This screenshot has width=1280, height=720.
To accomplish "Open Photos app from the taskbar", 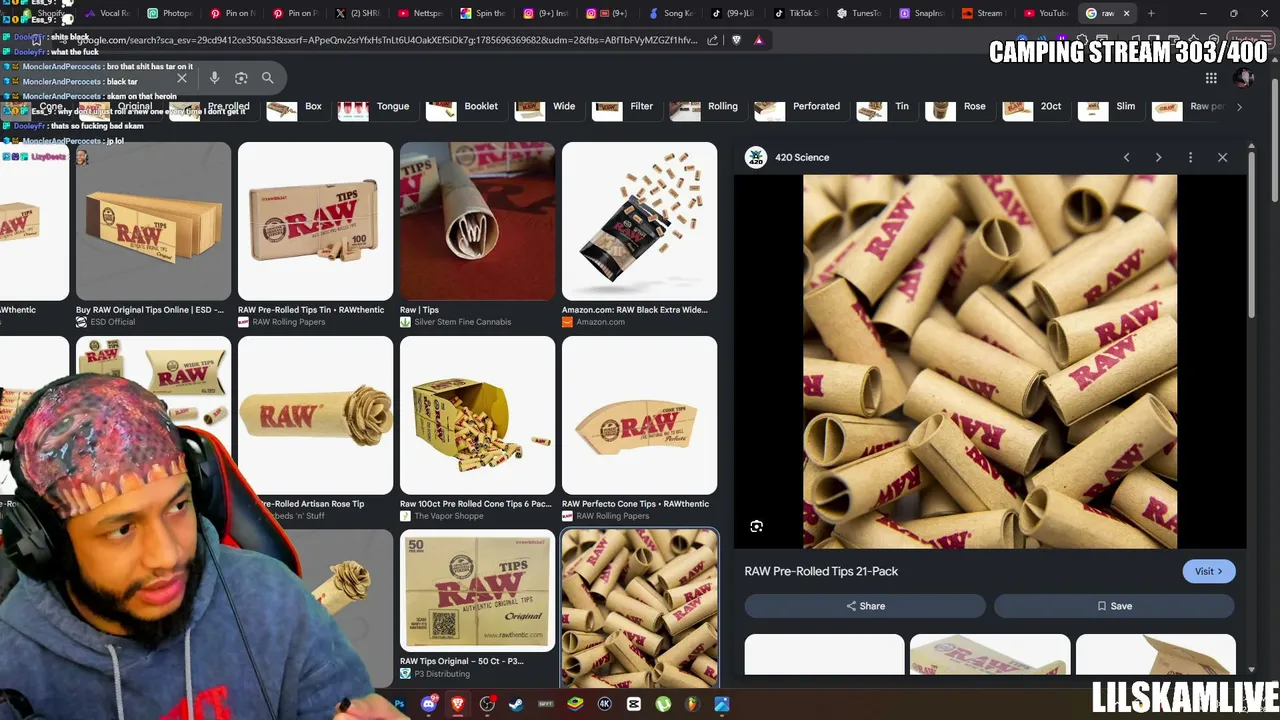I will click(x=721, y=704).
